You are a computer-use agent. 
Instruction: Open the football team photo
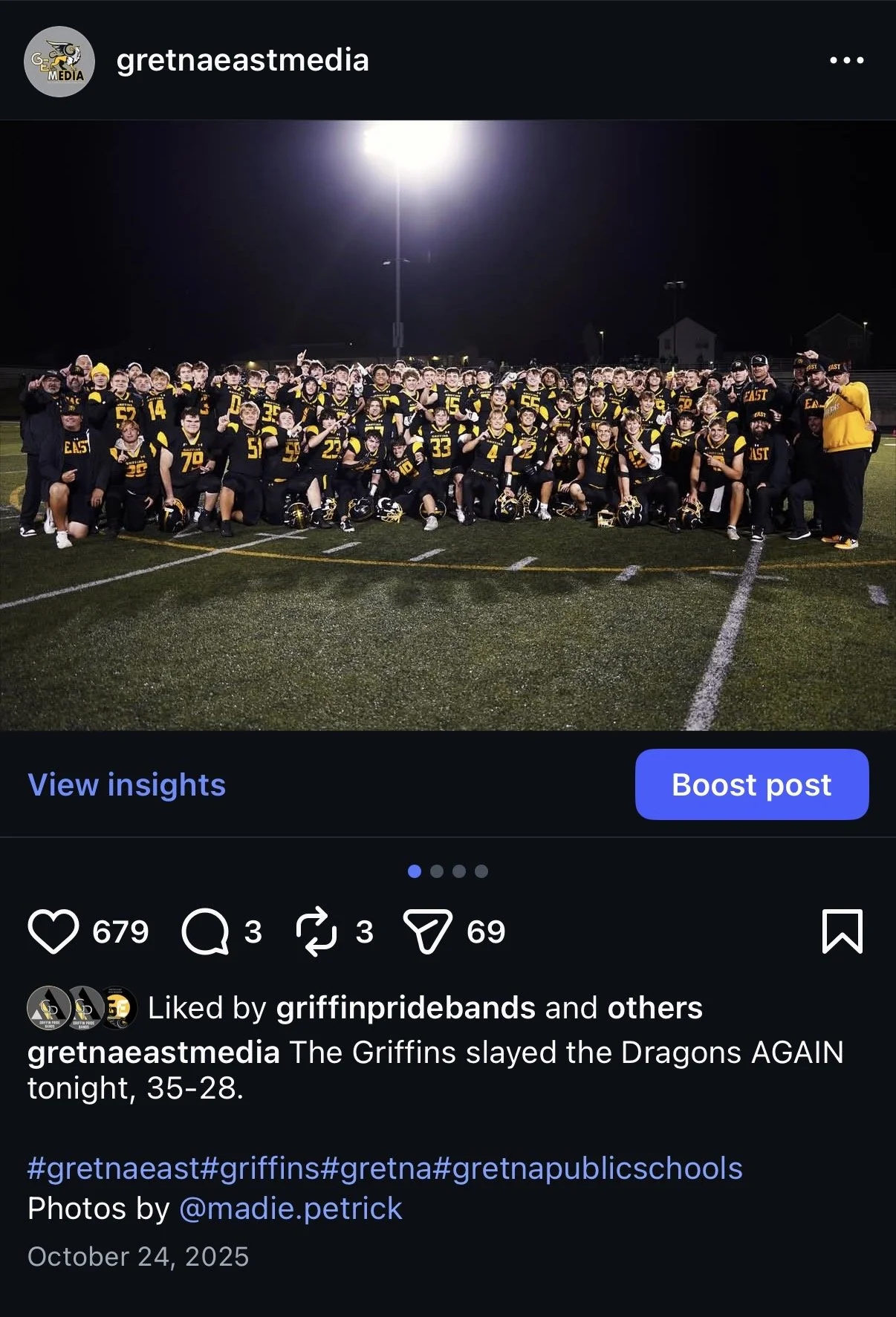click(x=448, y=426)
